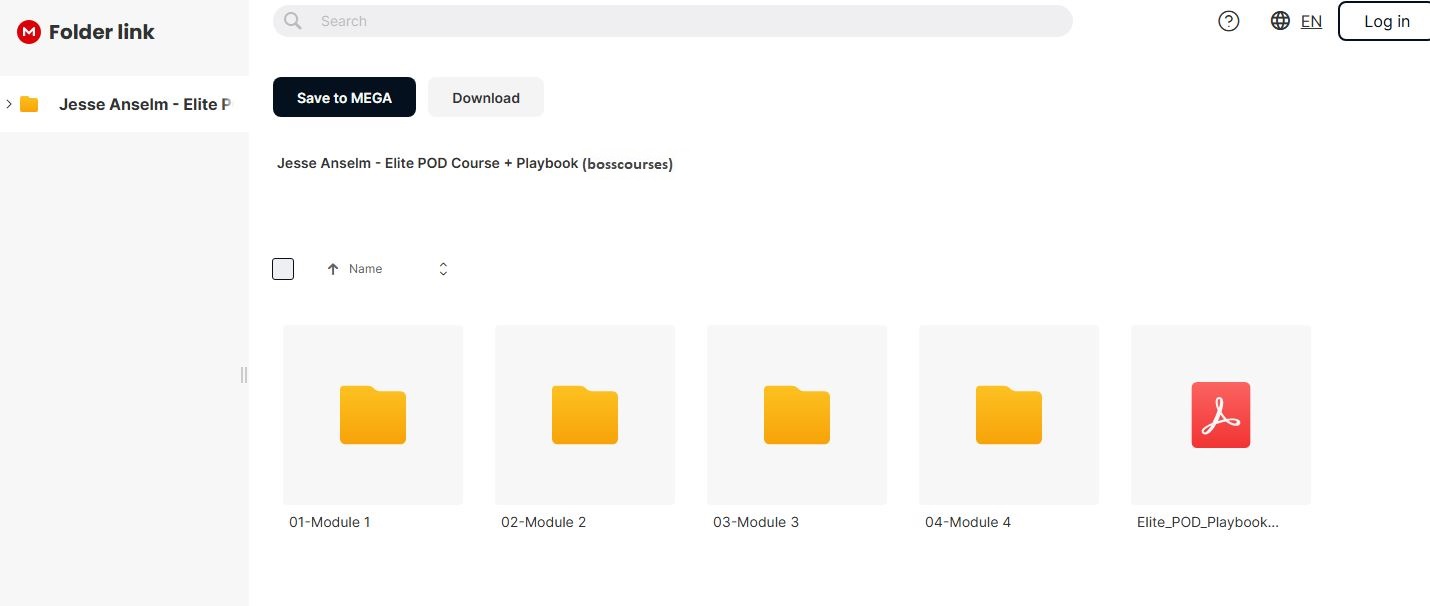This screenshot has width=1430, height=606.
Task: Open the Elite_POD_Playbook PDF file icon
Action: pos(1221,414)
